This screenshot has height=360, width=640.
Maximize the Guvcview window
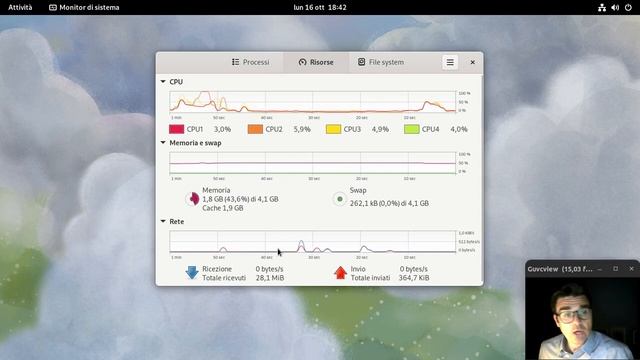coord(616,269)
